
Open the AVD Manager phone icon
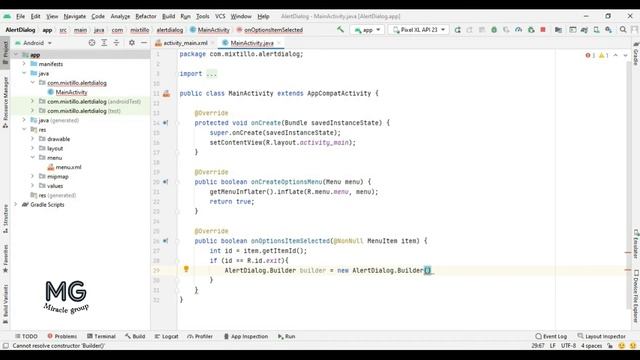[x=596, y=30]
